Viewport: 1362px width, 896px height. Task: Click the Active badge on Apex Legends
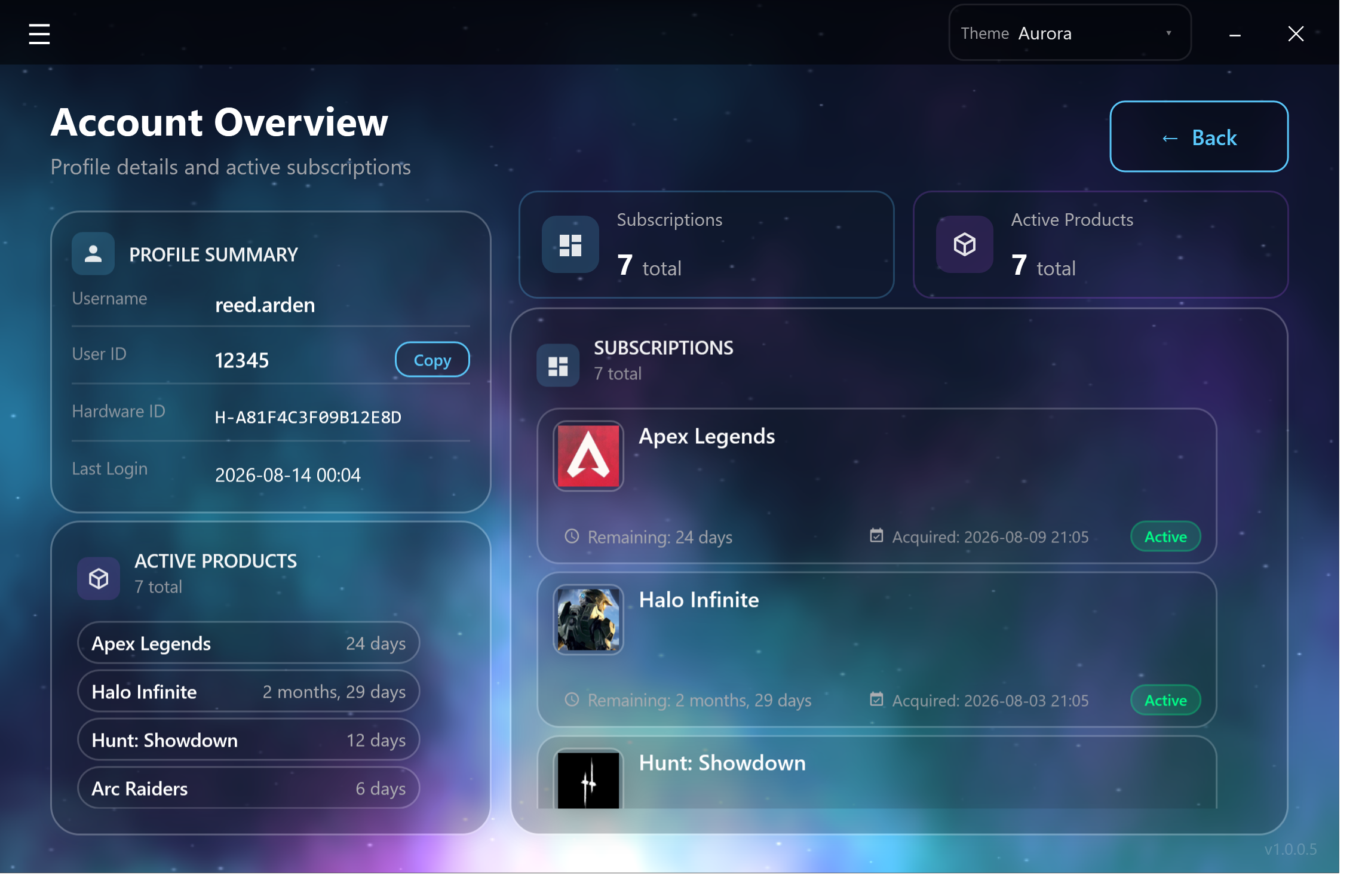[x=1165, y=536]
